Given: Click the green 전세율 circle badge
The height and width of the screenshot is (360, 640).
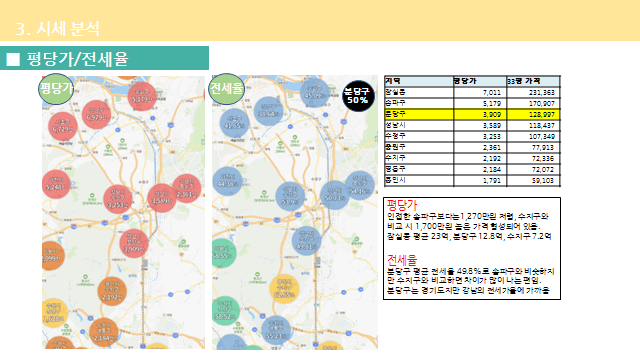Looking at the screenshot, I should (x=226, y=88).
